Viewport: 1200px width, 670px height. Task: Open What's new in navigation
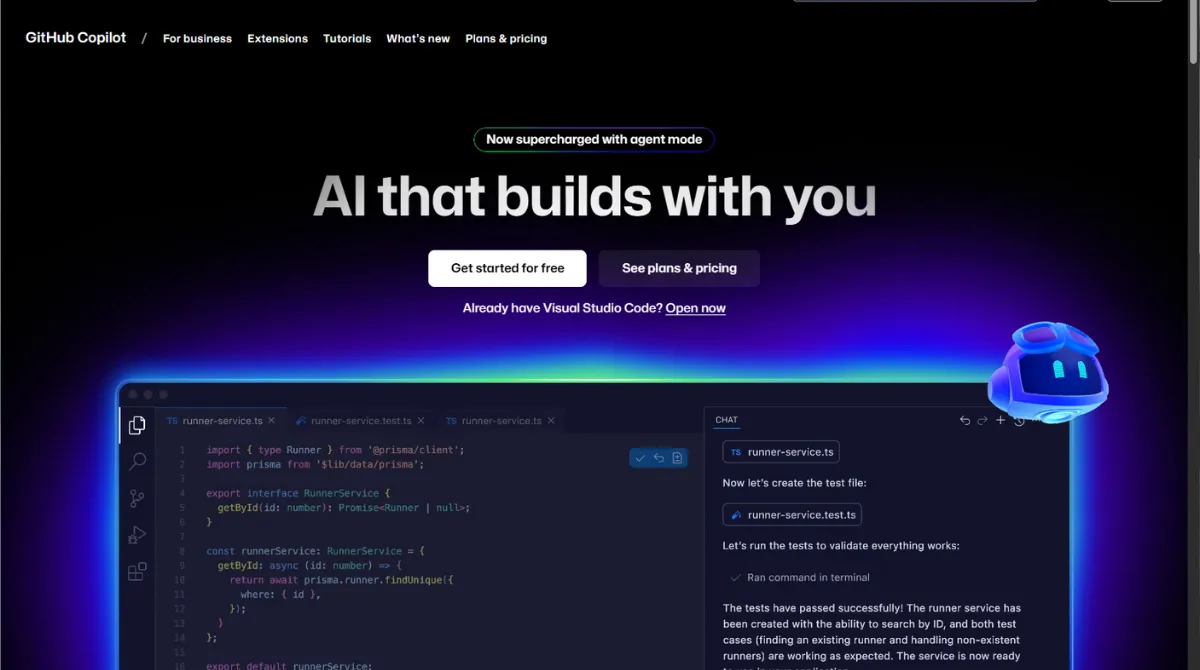click(418, 39)
